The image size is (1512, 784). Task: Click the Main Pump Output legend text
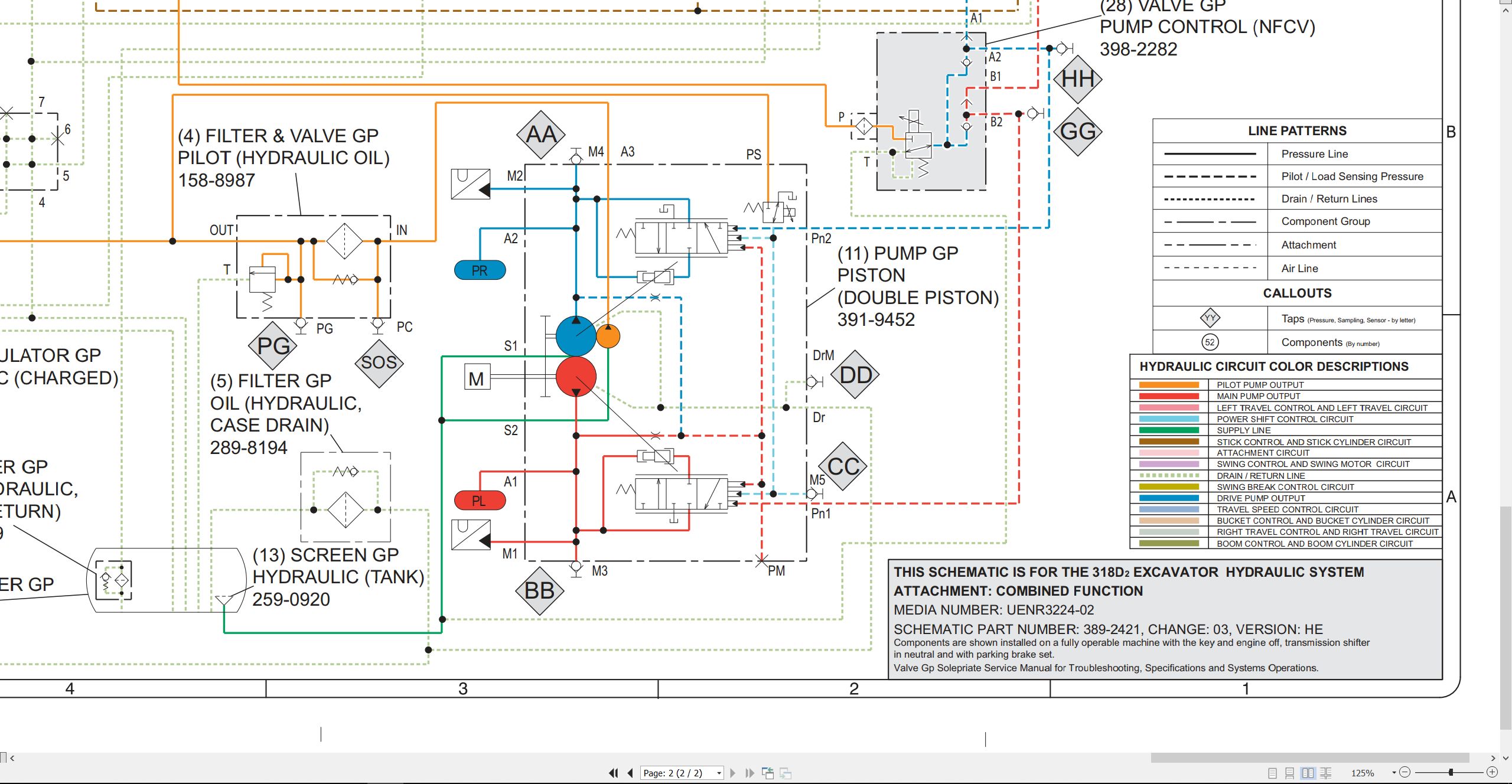[x=1258, y=396]
